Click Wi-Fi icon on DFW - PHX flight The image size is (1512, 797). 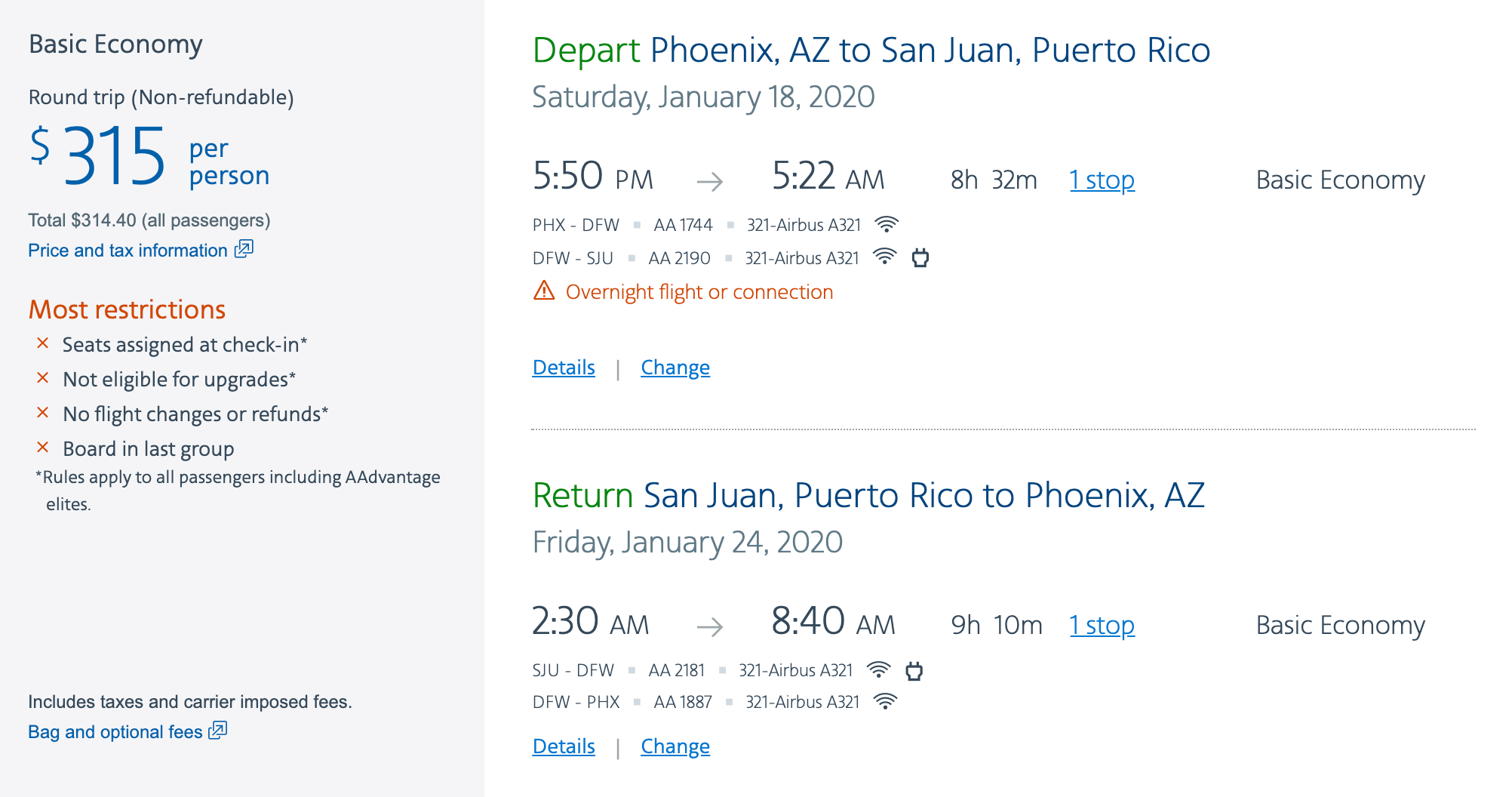pyautogui.click(x=885, y=702)
